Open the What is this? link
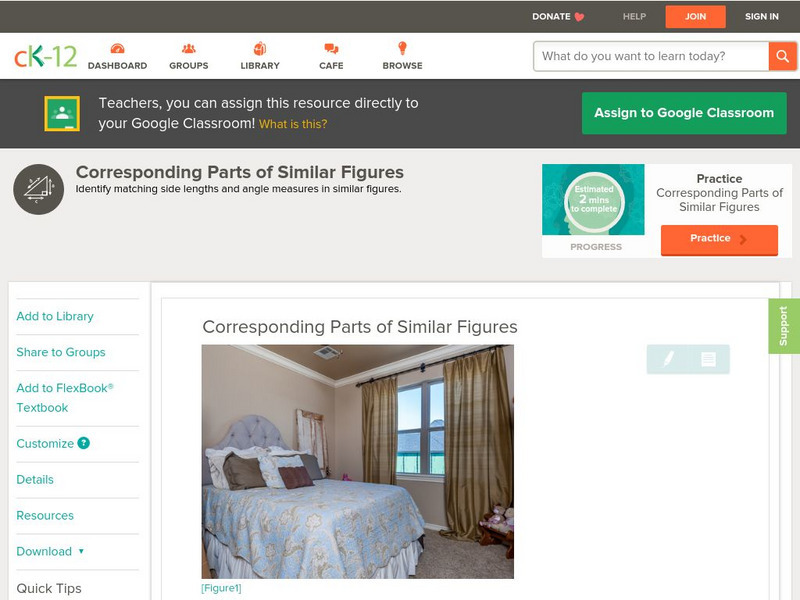800x600 pixels. coord(293,124)
